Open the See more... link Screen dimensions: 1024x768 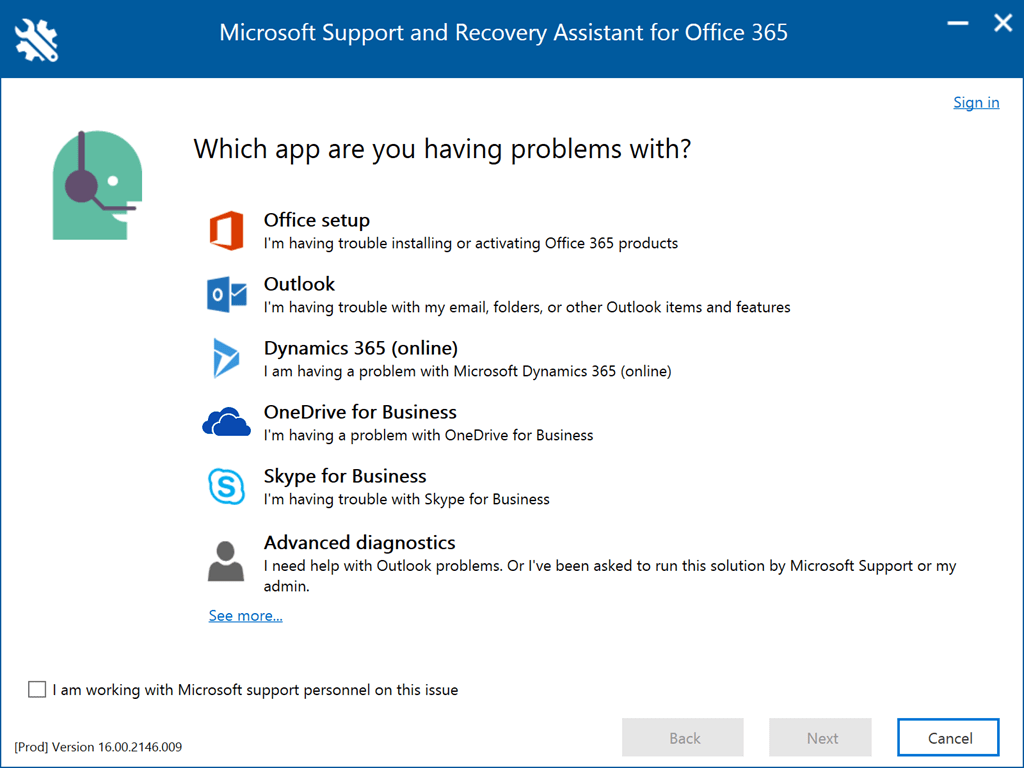pos(246,615)
